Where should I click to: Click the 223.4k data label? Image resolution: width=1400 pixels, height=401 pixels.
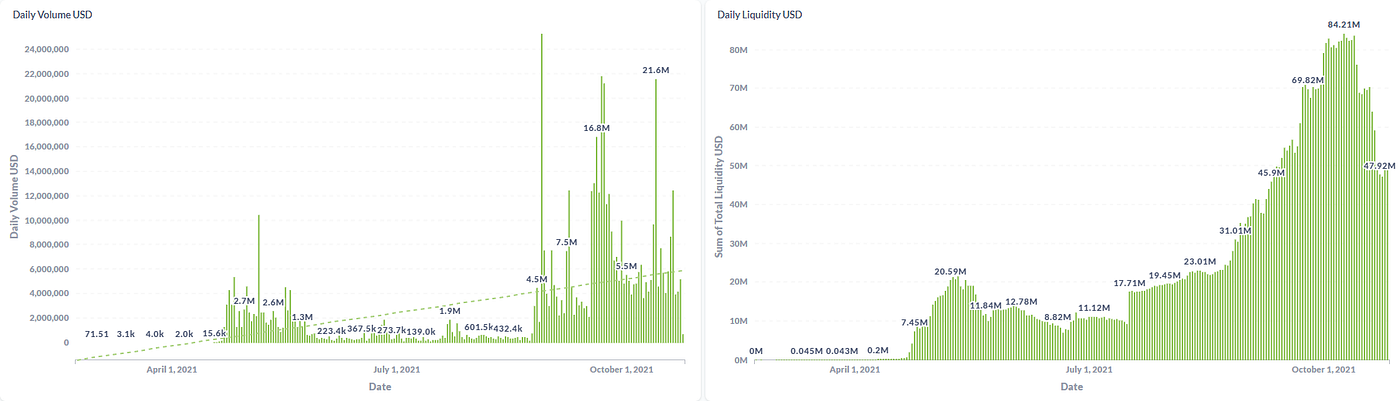(332, 330)
